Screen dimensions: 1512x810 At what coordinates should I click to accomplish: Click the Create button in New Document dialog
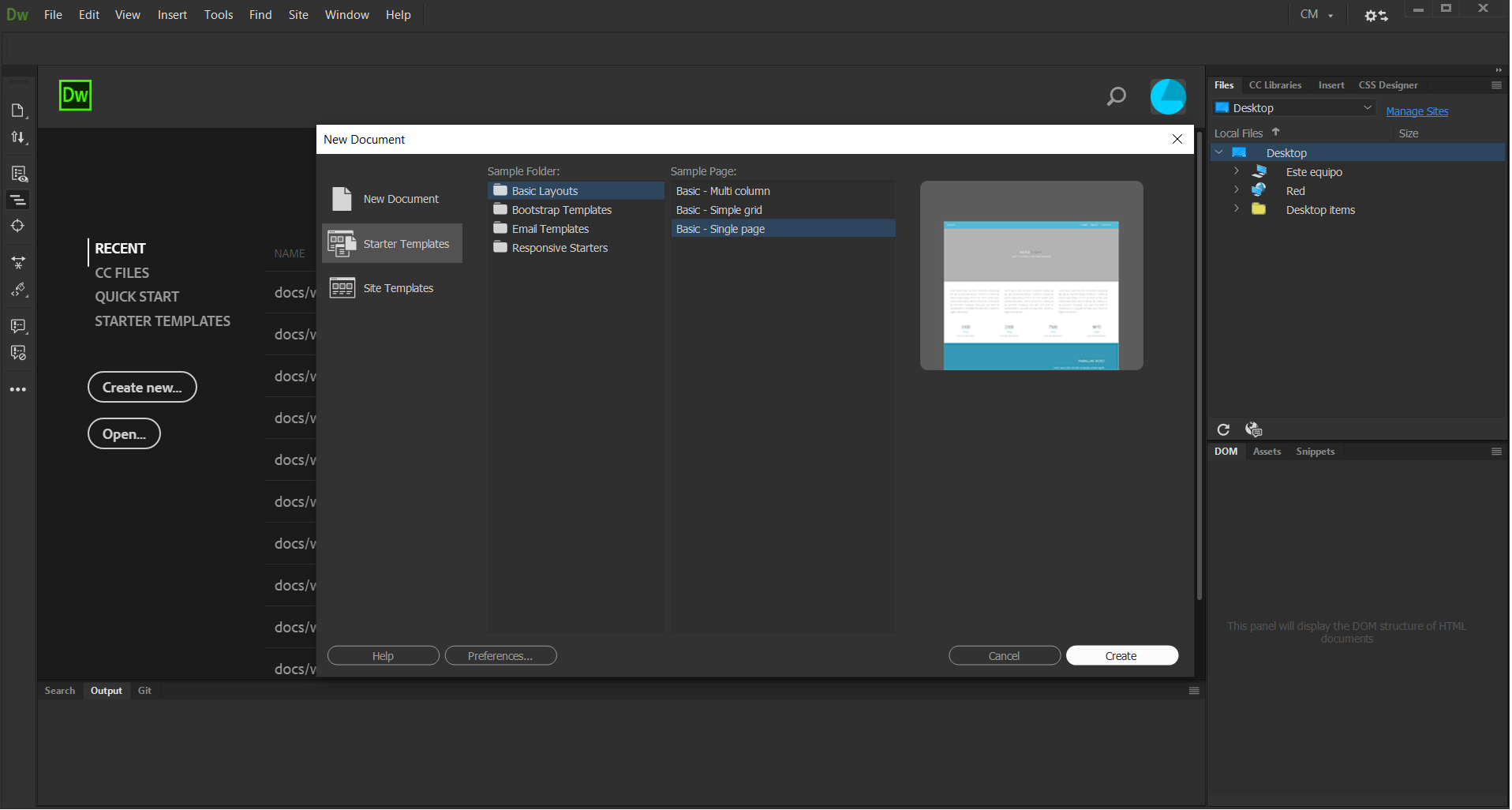pos(1121,656)
